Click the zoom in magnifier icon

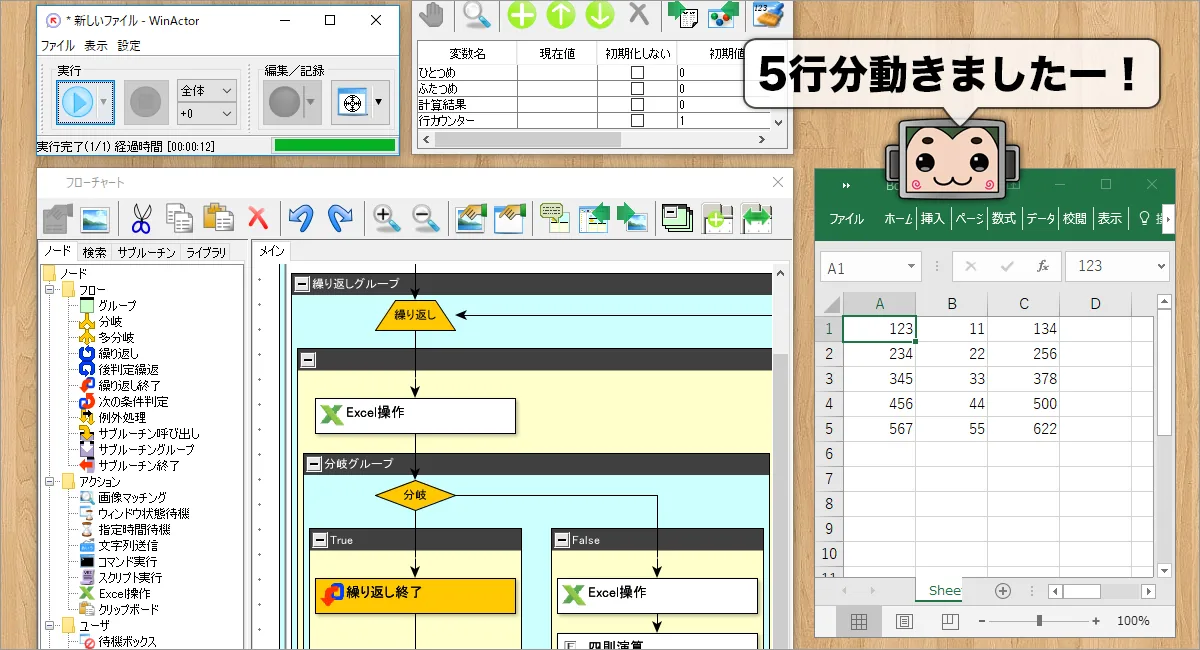tap(386, 218)
